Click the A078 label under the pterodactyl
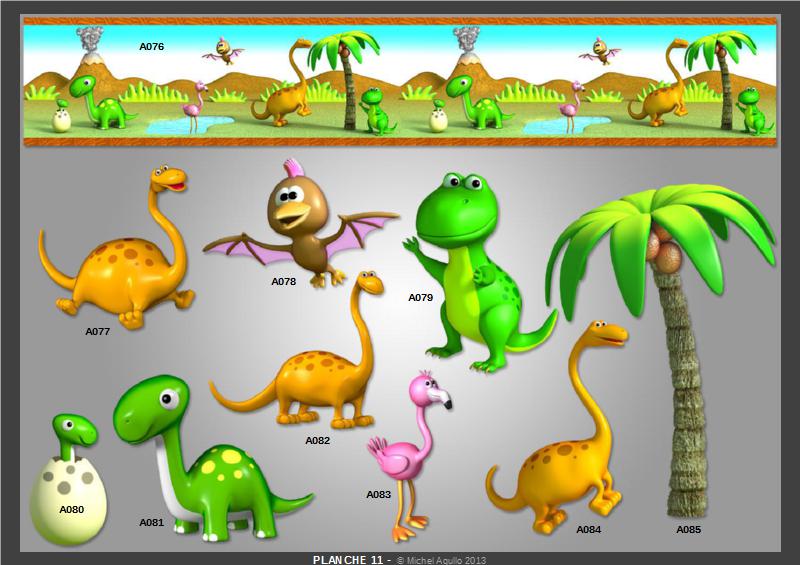800x565 pixels. 284,282
